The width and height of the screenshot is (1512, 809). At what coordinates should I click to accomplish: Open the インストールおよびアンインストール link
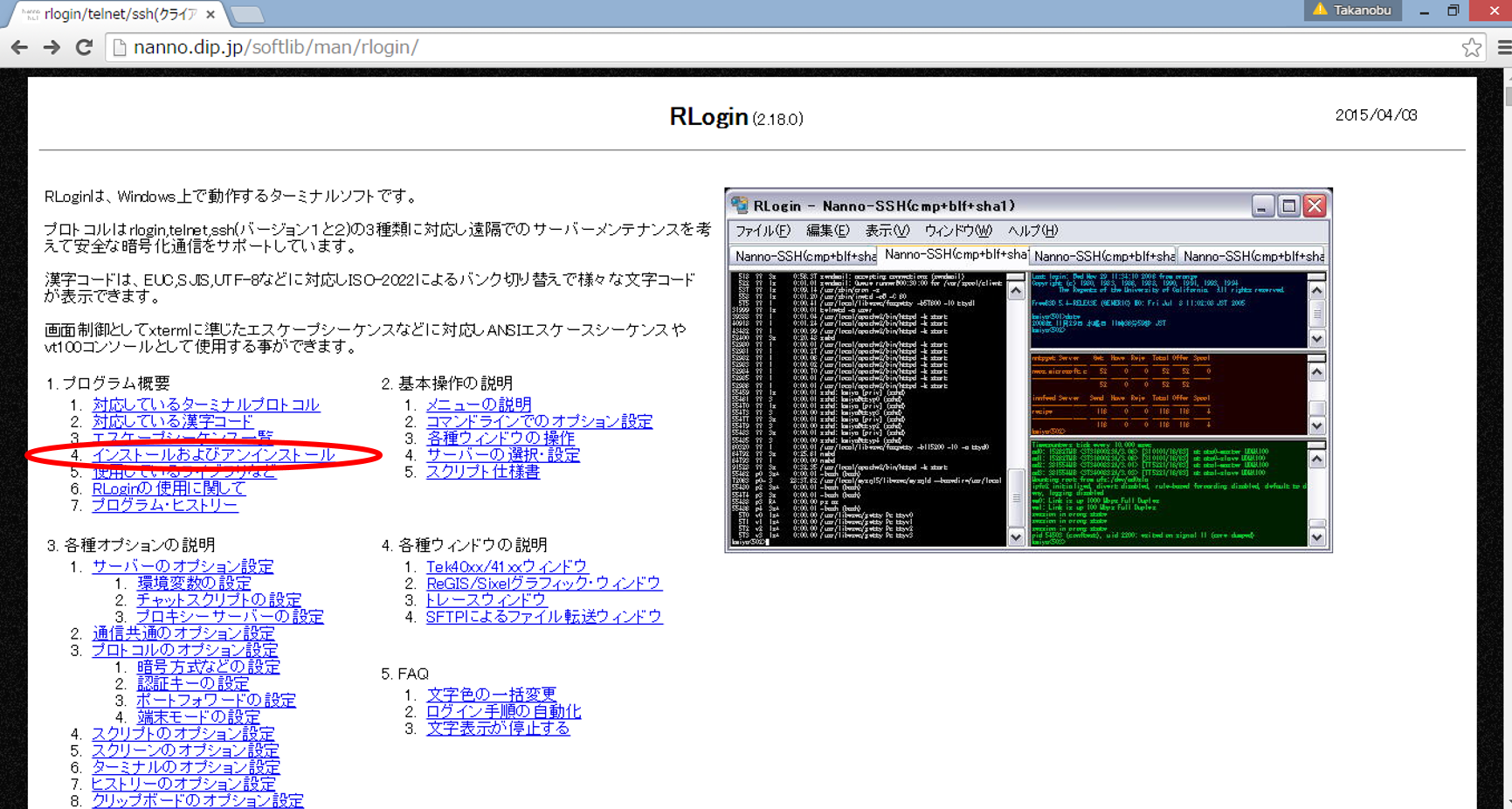pyautogui.click(x=214, y=454)
